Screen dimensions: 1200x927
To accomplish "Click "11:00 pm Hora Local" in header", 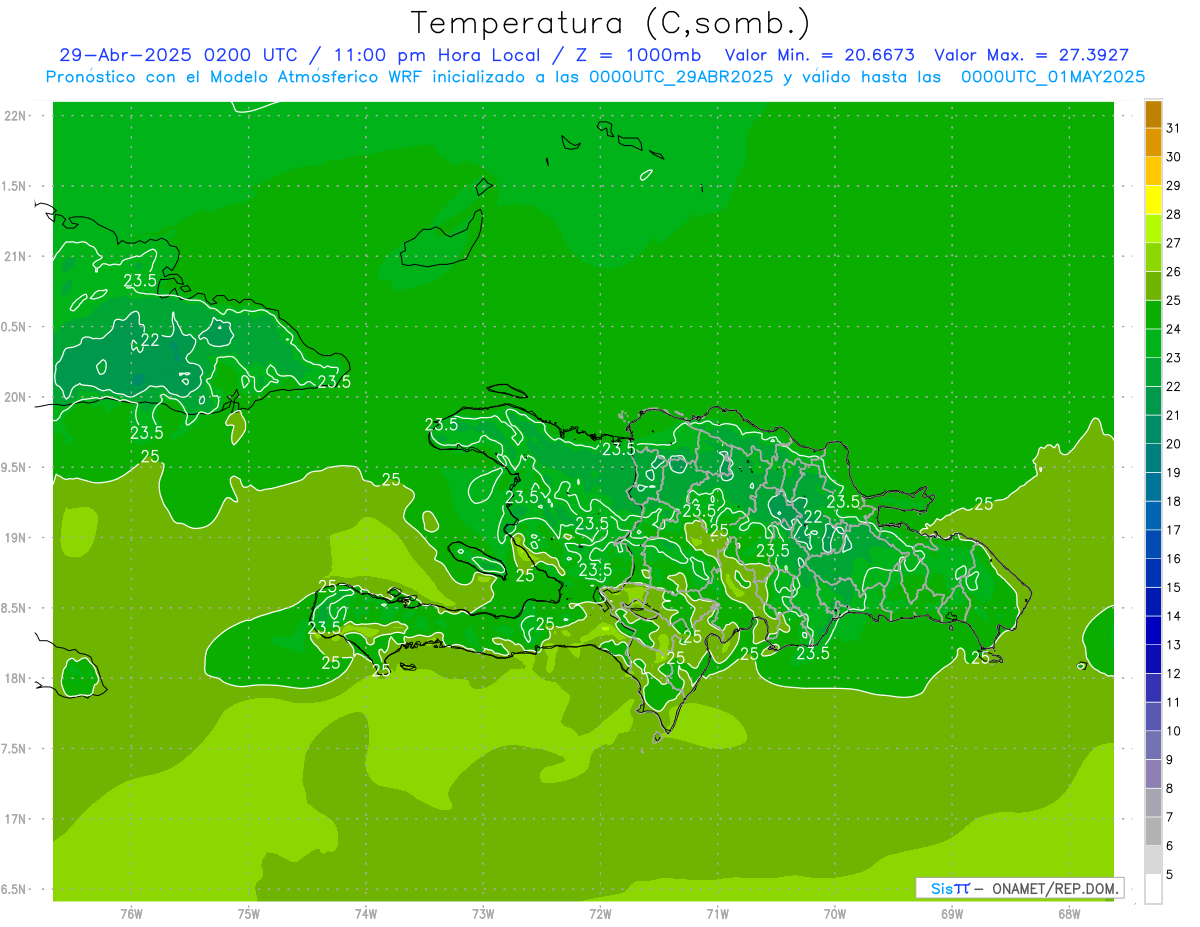I will point(430,55).
